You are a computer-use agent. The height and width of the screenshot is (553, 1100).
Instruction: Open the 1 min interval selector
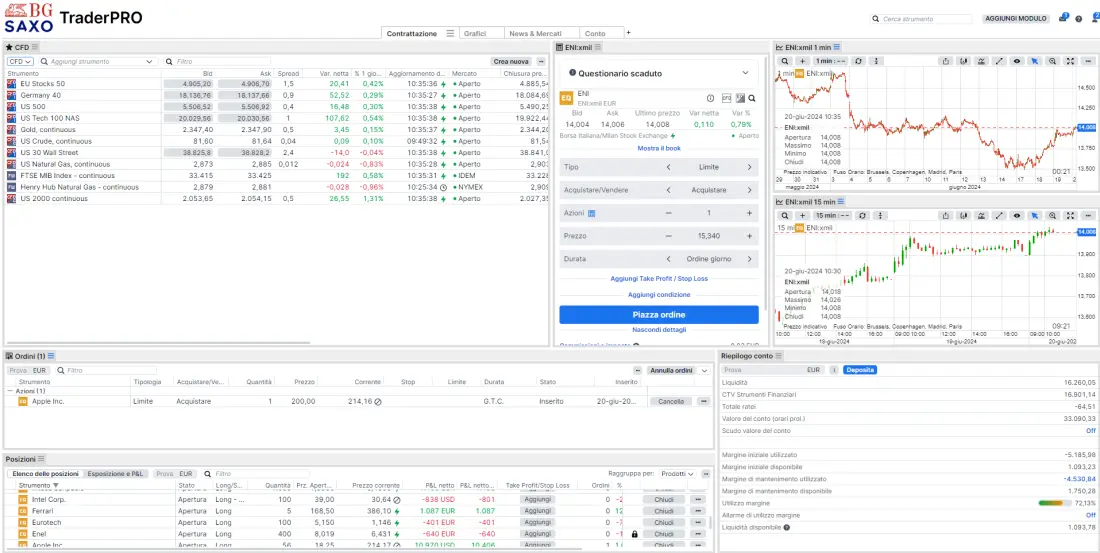[831, 61]
